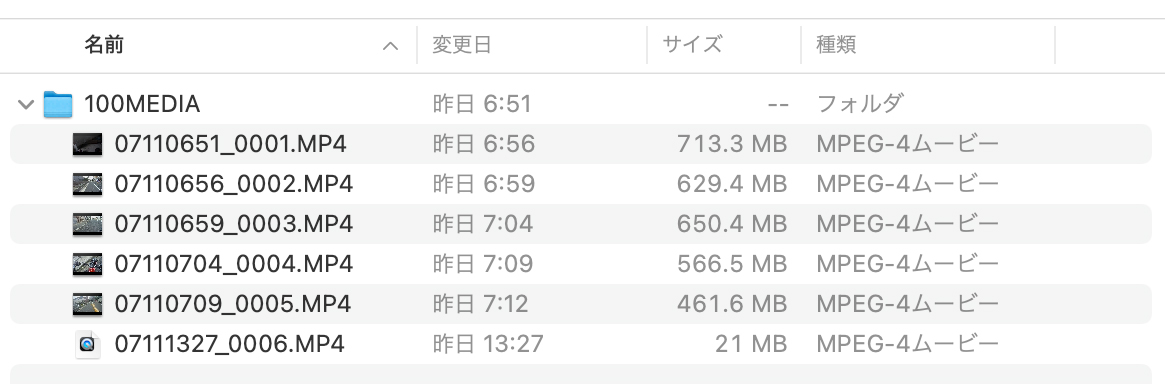1165x384 pixels.
Task: Select file name 07110656_0002.MP4
Action: tap(233, 184)
